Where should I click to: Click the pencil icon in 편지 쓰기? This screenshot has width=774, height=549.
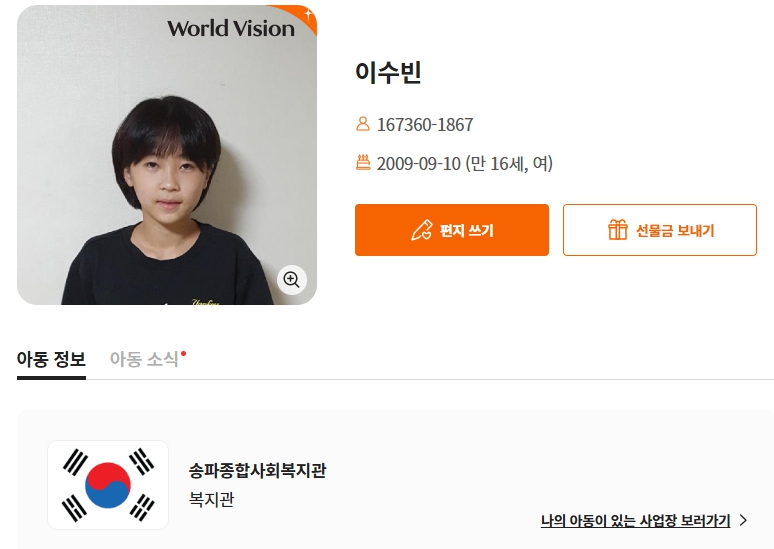pyautogui.click(x=421, y=230)
